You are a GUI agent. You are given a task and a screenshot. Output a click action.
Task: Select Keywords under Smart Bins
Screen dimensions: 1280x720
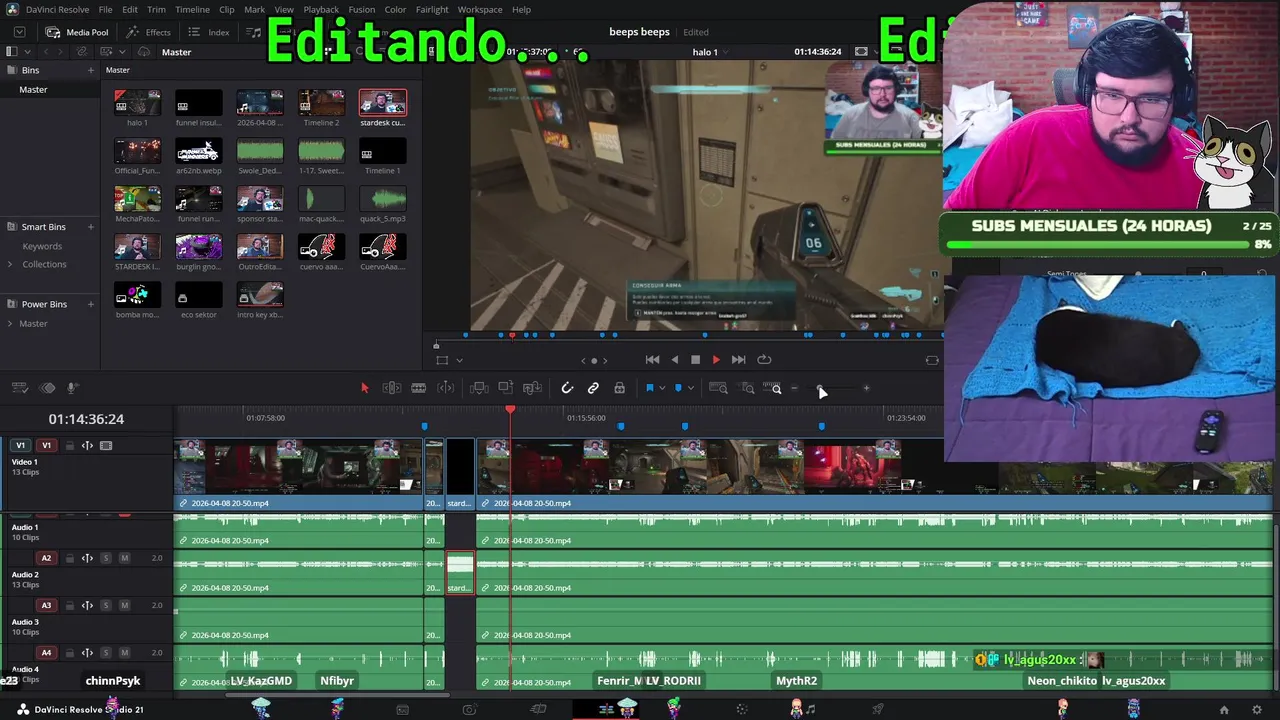click(x=42, y=246)
